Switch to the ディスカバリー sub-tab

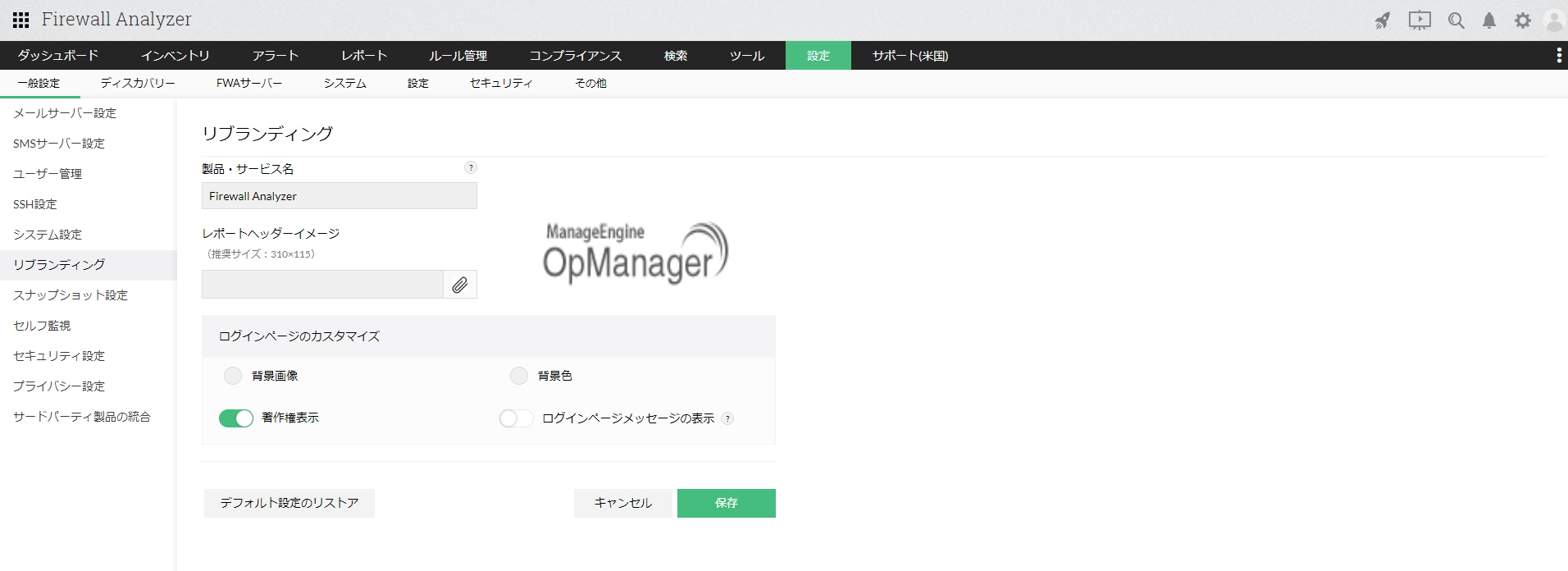(138, 84)
